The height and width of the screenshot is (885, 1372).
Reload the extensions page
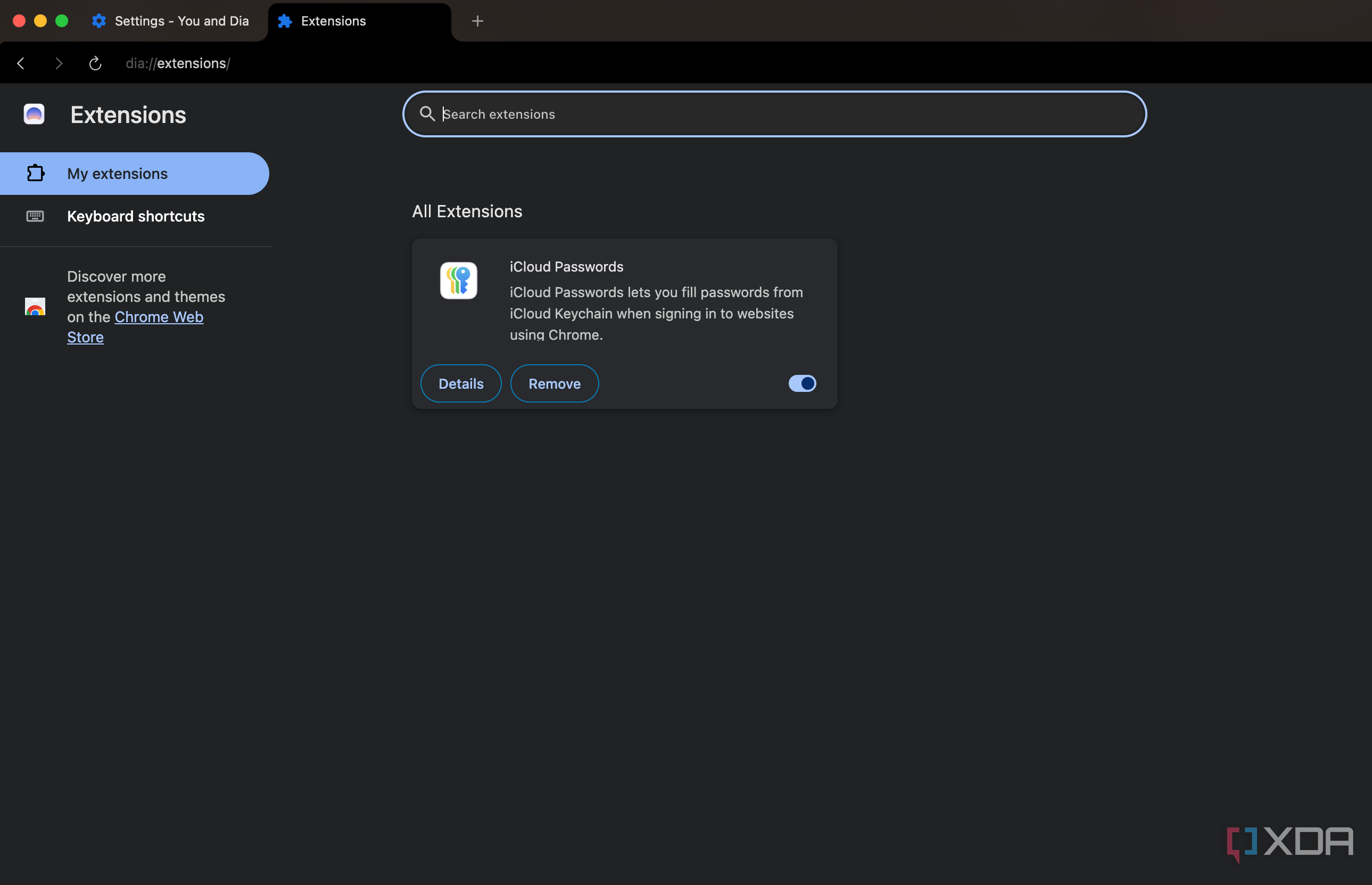[x=95, y=63]
